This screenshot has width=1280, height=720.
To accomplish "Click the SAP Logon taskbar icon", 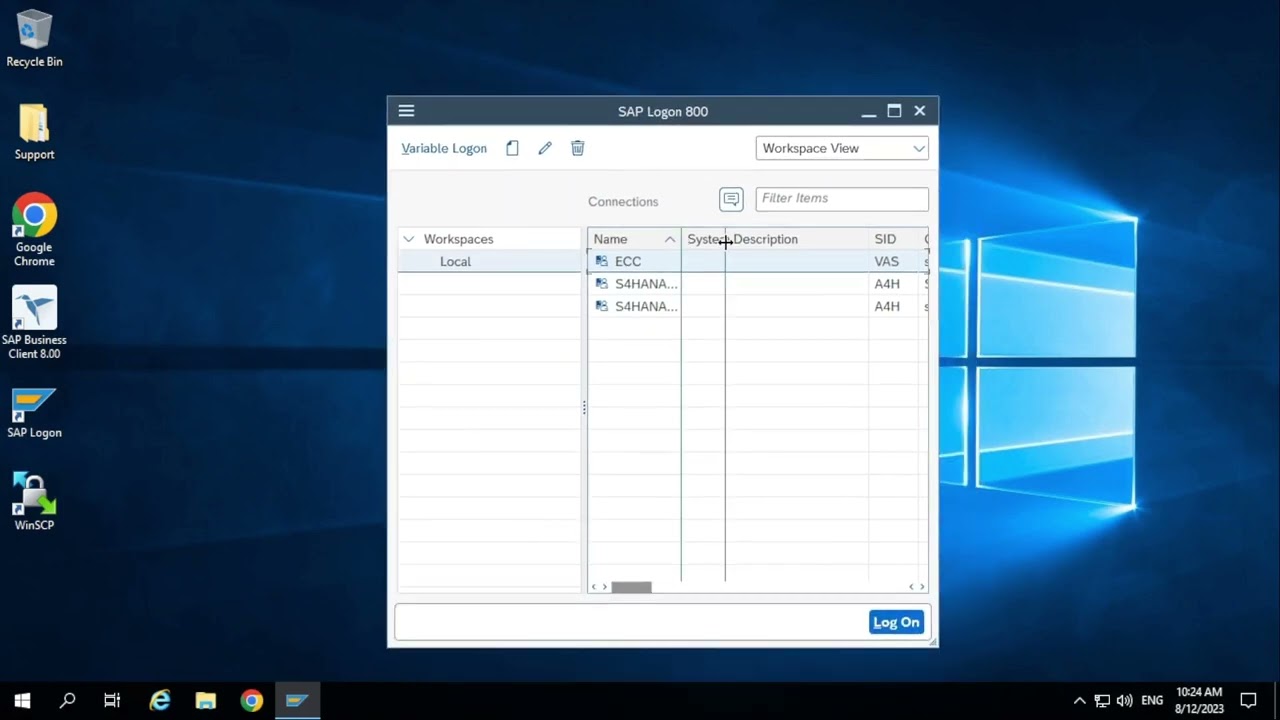I will click(x=297, y=700).
